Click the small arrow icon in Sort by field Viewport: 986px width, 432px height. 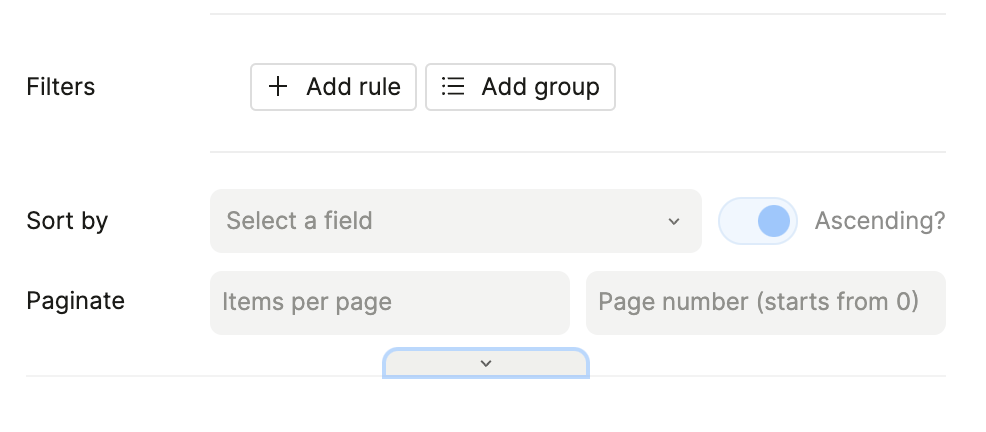(x=674, y=221)
